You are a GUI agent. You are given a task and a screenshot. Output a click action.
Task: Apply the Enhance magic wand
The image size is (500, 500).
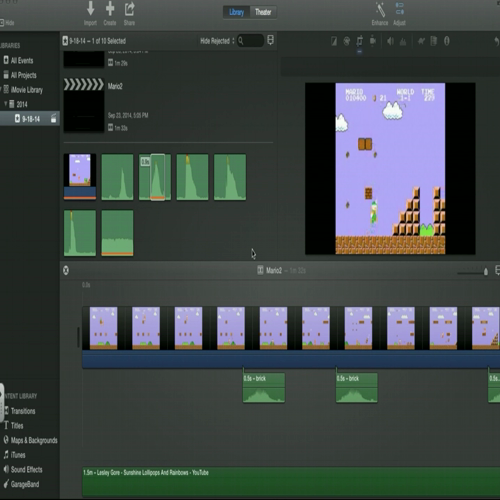click(380, 13)
